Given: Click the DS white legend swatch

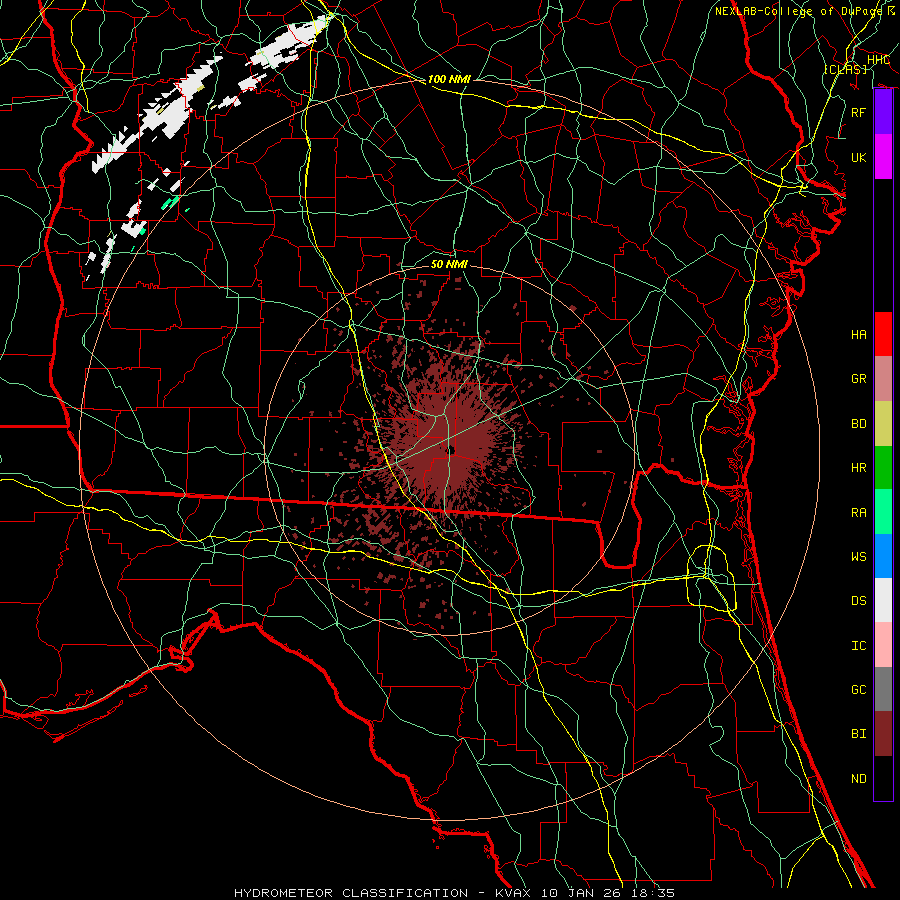Looking at the screenshot, I should click(883, 600).
